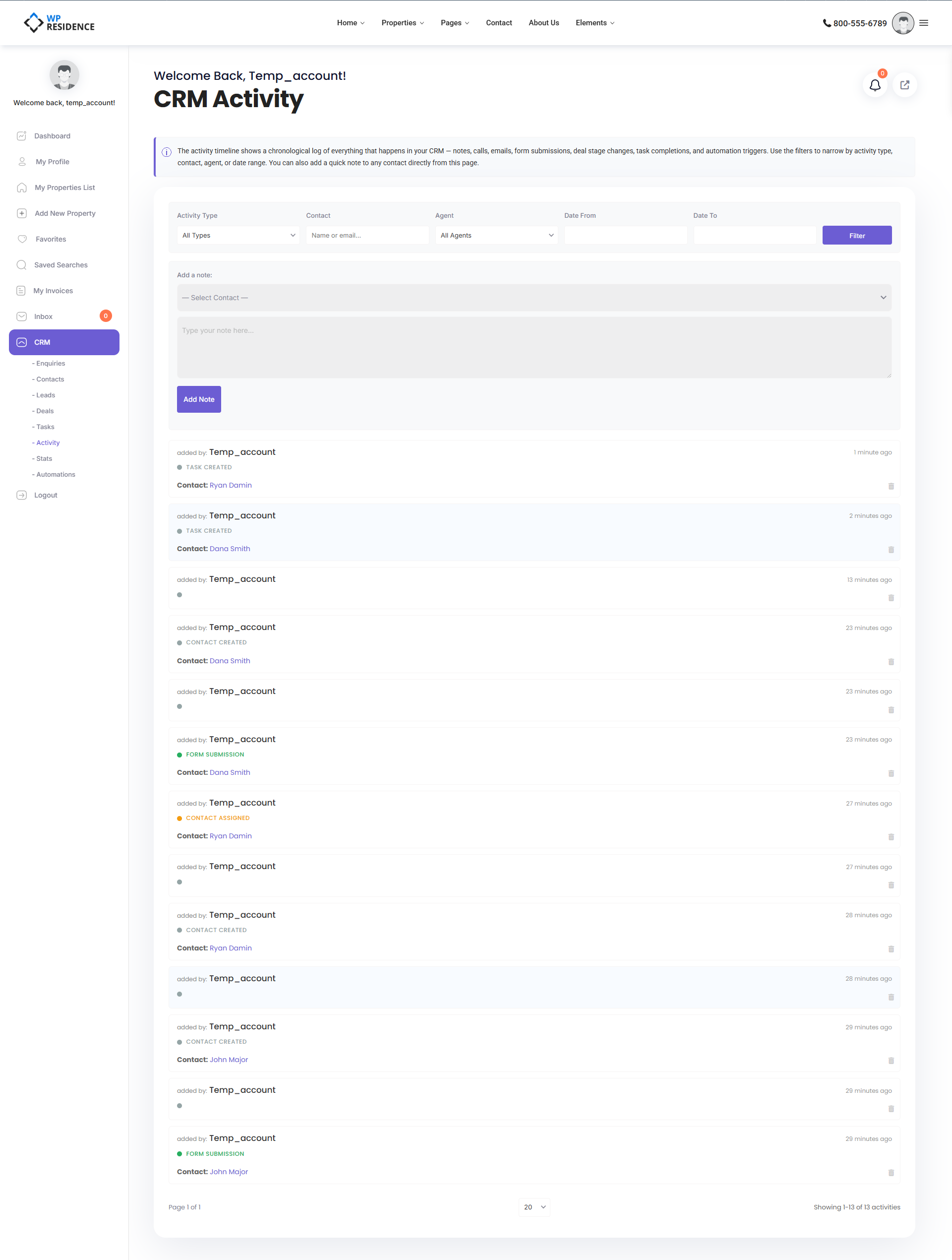
Task: Click the external link icon near the bell
Action: pos(904,85)
